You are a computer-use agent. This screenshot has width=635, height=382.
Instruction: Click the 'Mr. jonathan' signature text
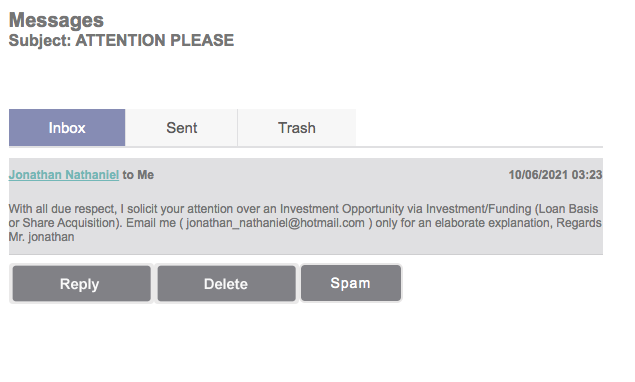41,237
